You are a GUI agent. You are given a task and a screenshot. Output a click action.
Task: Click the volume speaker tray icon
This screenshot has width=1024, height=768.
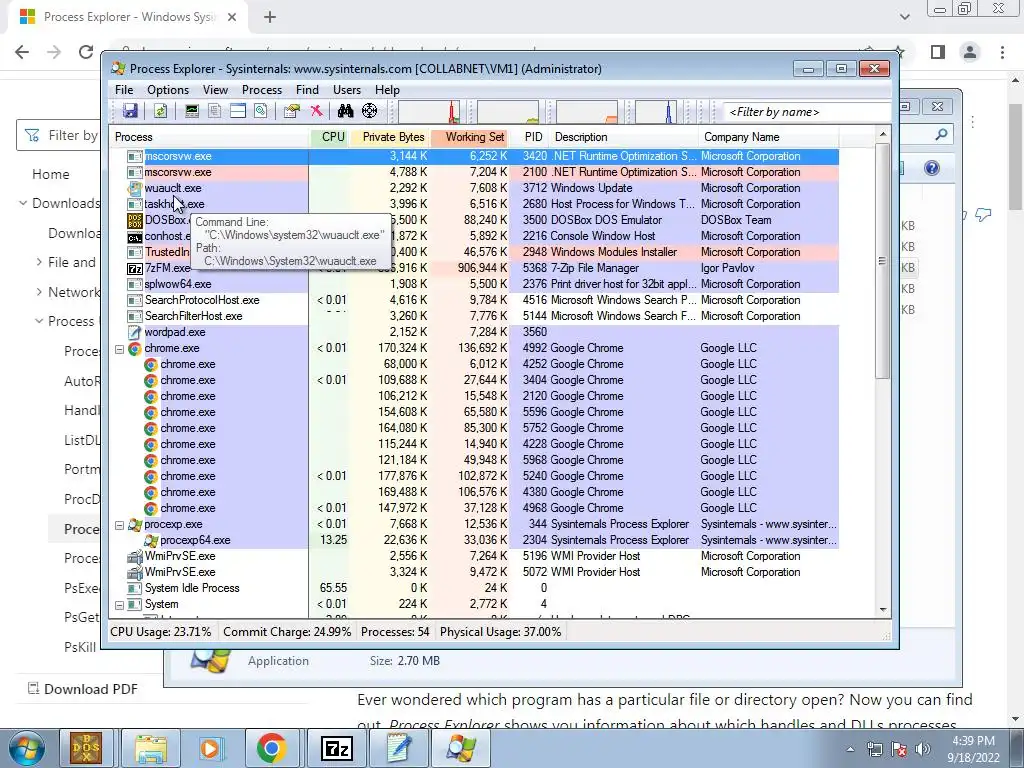tap(922, 750)
